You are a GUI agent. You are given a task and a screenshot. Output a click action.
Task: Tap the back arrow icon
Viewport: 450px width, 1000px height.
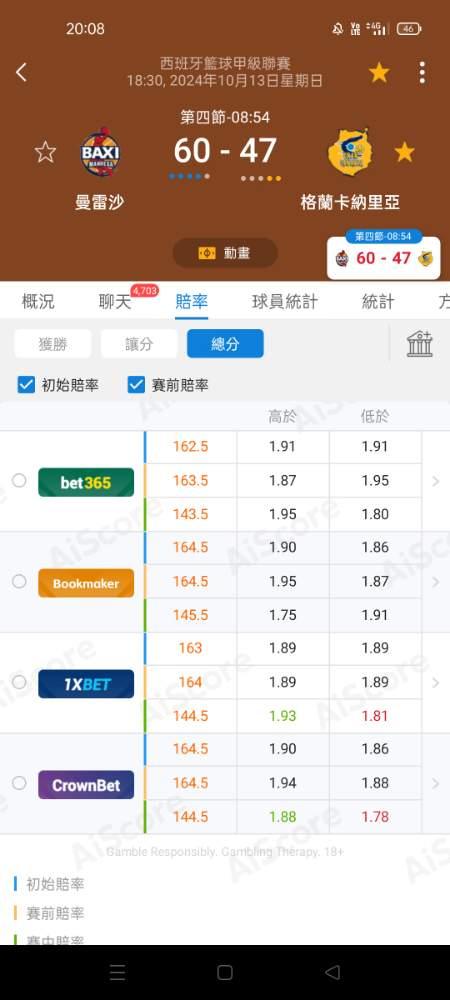point(21,72)
